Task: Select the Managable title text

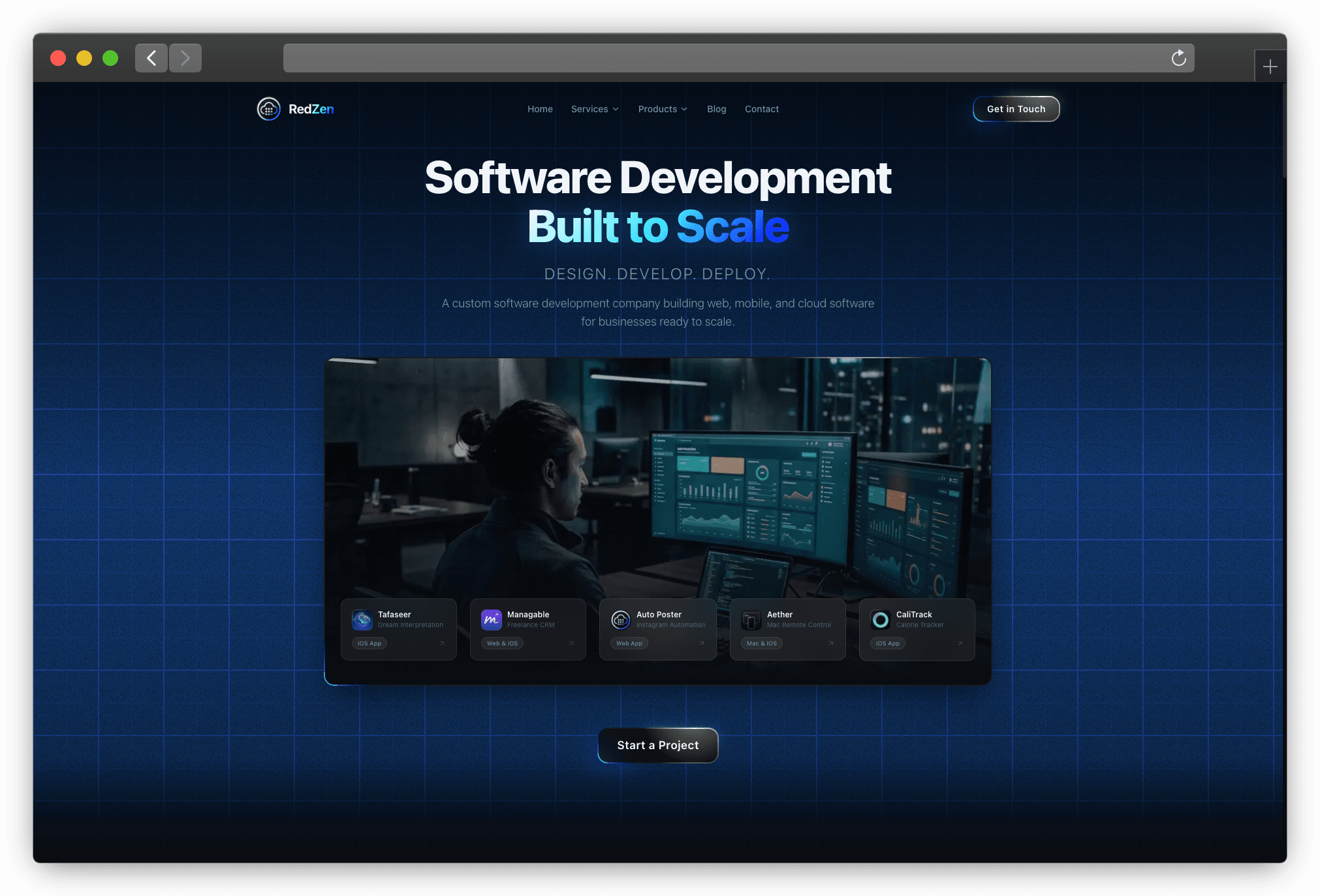Action: [528, 615]
